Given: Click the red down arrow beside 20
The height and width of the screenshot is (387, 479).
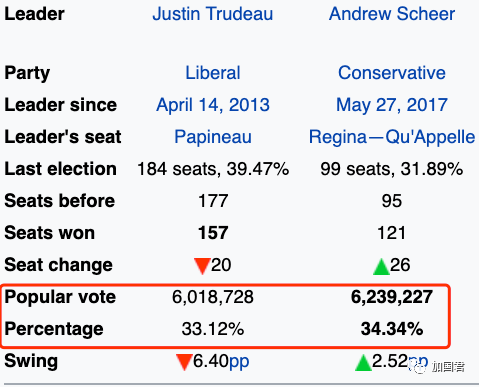Looking at the screenshot, I should (x=202, y=266).
